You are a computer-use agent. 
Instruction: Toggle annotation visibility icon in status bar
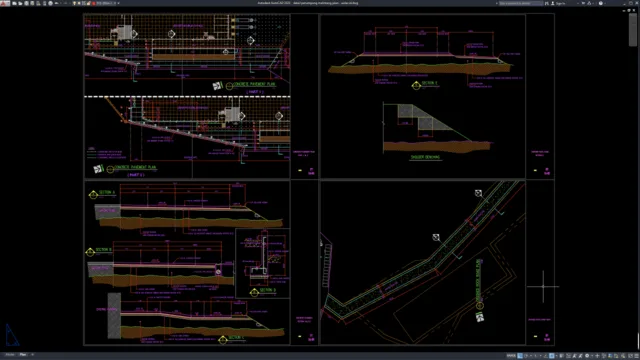tap(574, 356)
